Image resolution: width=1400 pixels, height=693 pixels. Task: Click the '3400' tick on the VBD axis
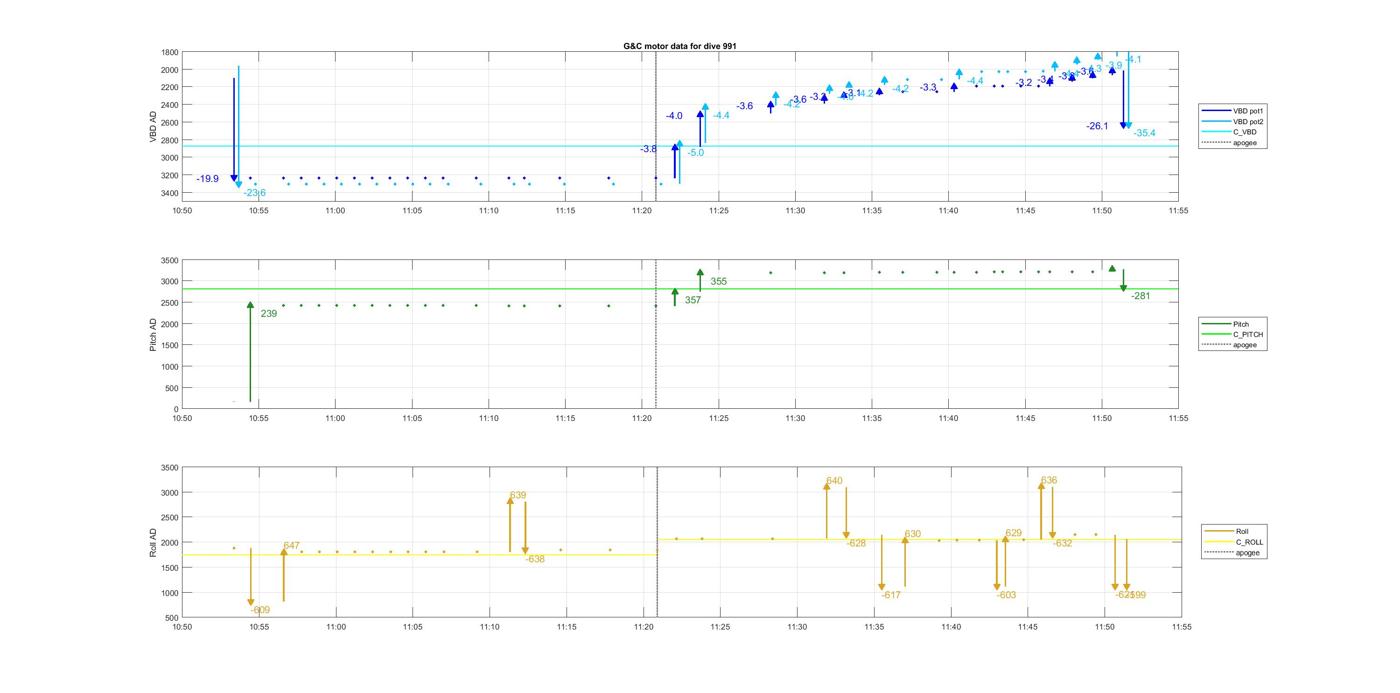click(x=170, y=193)
